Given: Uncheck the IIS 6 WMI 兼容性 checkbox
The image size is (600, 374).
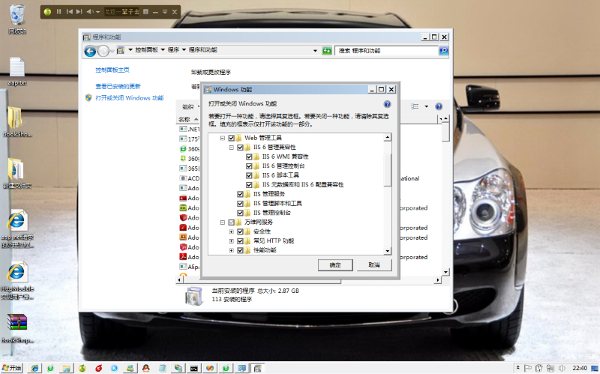Looking at the screenshot, I should coord(249,157).
